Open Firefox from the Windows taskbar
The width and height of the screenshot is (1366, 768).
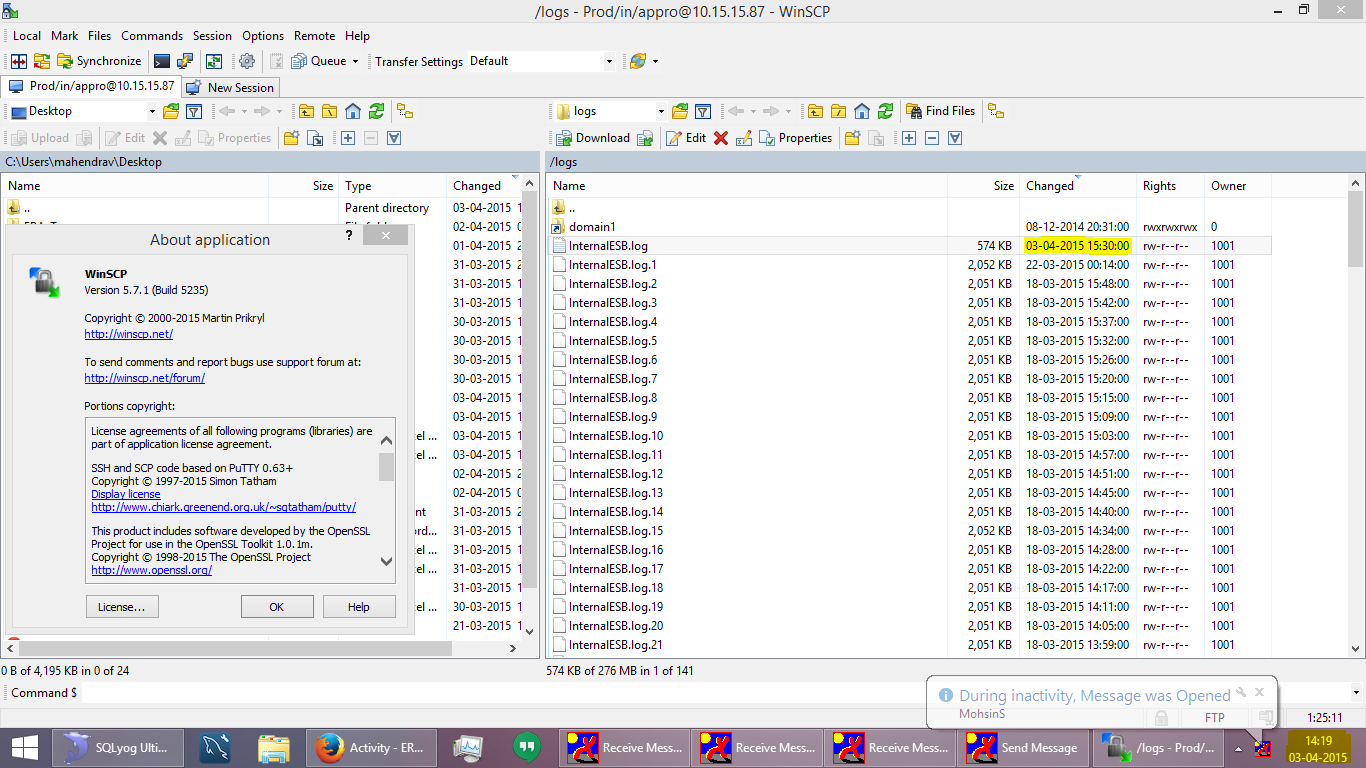(329, 747)
